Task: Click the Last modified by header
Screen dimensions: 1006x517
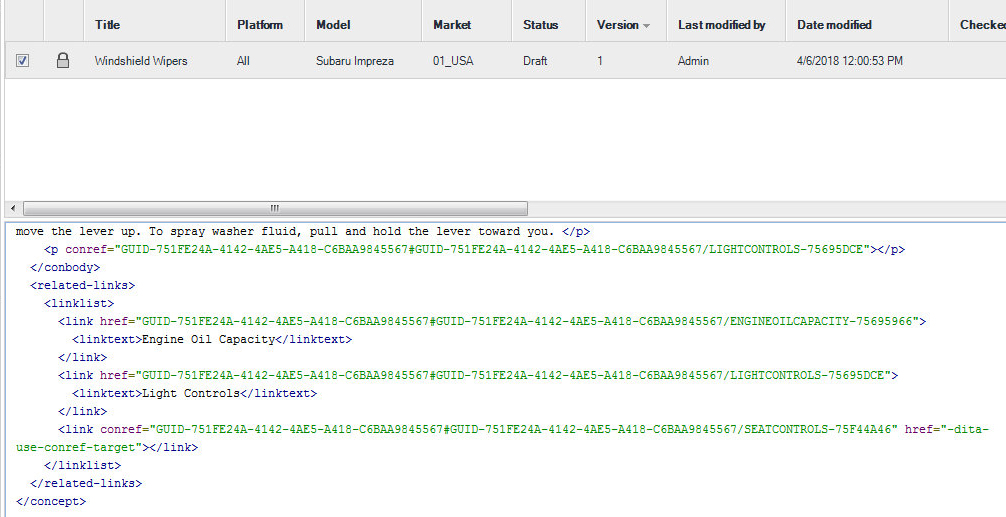Action: (721, 25)
